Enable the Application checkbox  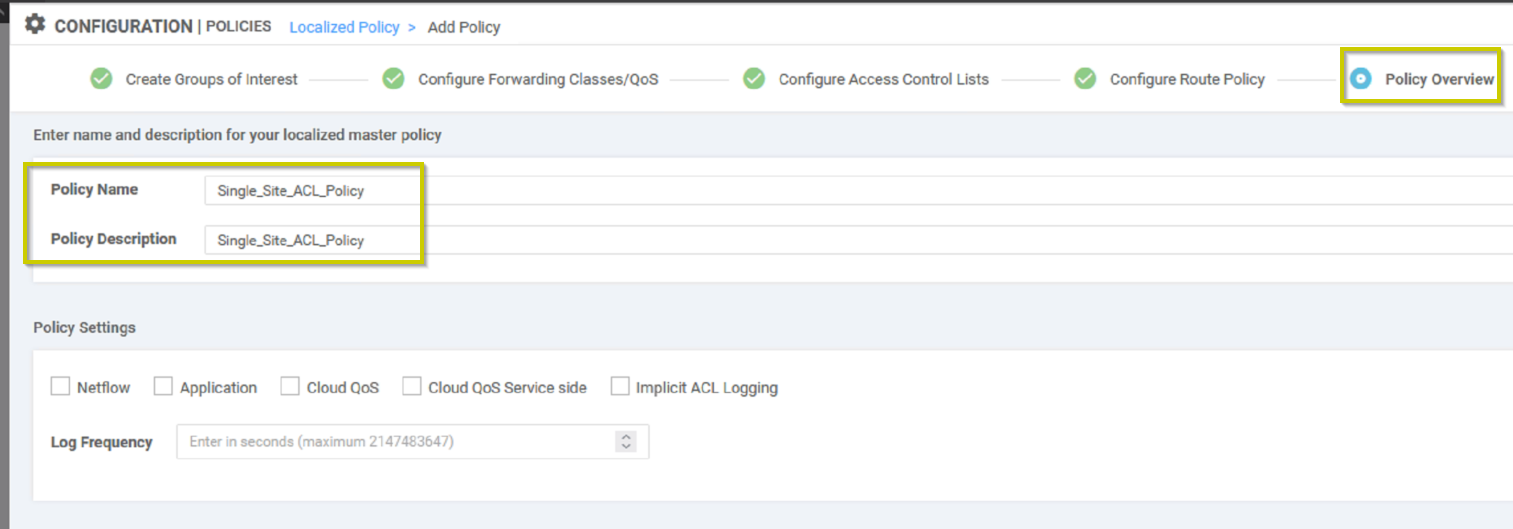pyautogui.click(x=163, y=386)
